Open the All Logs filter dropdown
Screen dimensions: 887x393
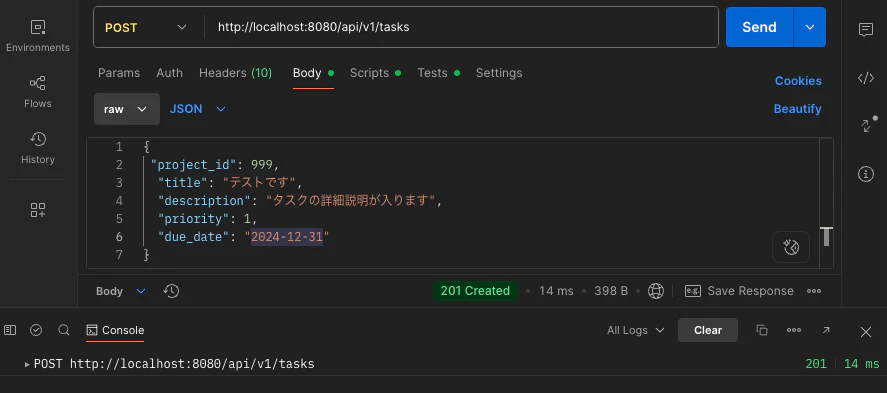coord(635,330)
